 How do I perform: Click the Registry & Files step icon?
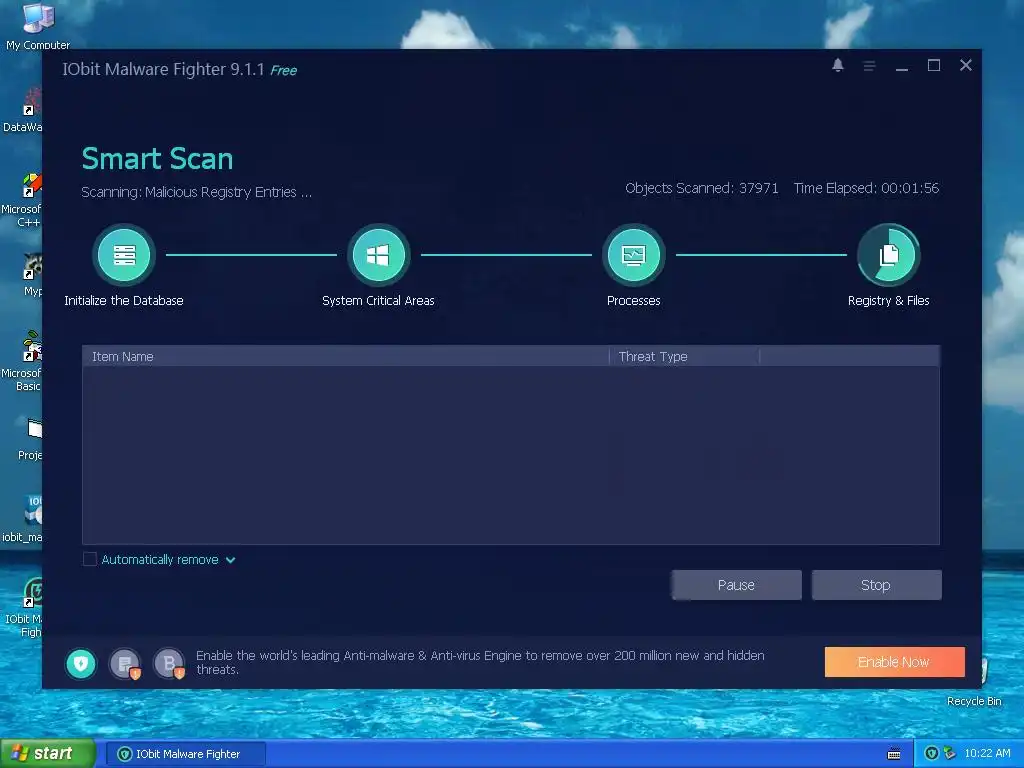pos(889,255)
